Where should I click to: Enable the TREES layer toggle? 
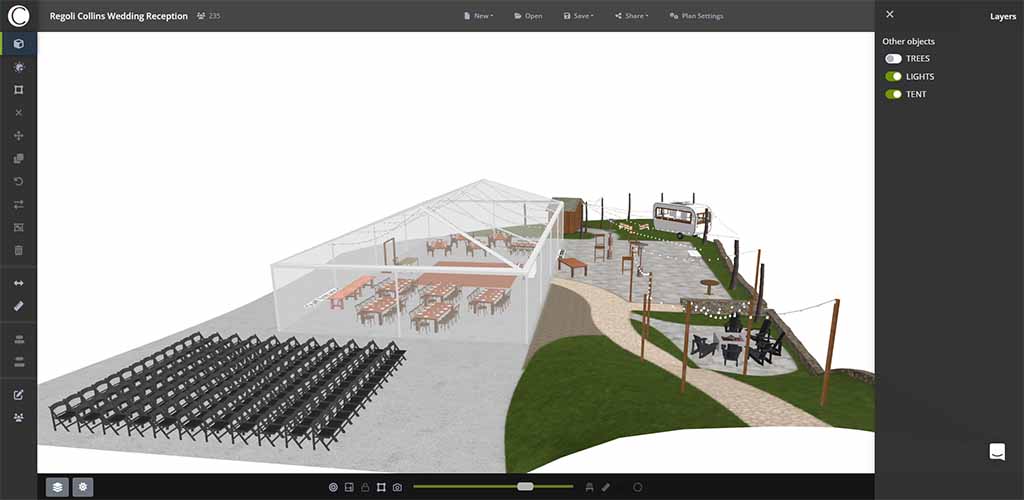893,59
